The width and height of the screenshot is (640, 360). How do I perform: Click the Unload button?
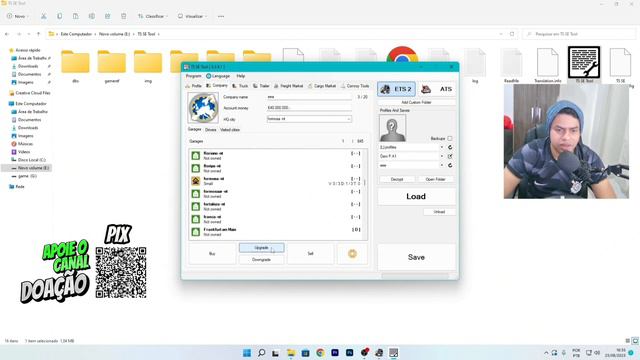click(439, 212)
